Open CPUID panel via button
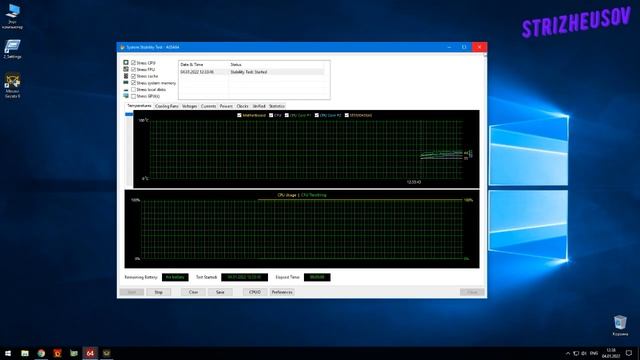The height and width of the screenshot is (360, 640). point(255,292)
